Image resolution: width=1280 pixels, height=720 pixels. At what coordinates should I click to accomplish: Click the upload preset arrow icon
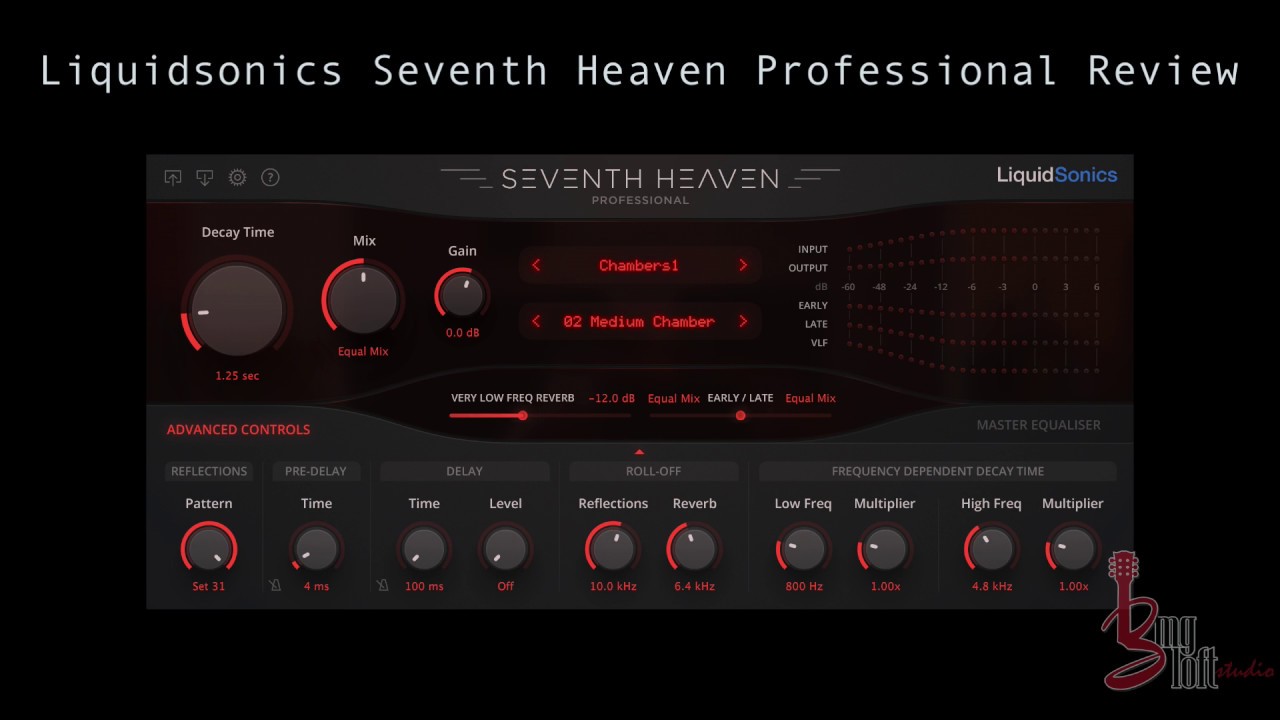click(173, 178)
